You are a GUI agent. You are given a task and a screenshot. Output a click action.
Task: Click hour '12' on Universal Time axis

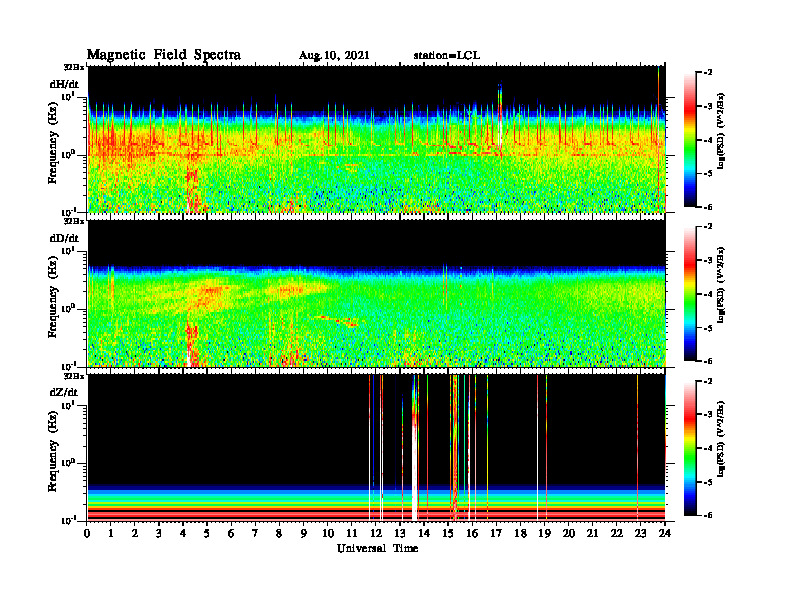click(x=375, y=533)
